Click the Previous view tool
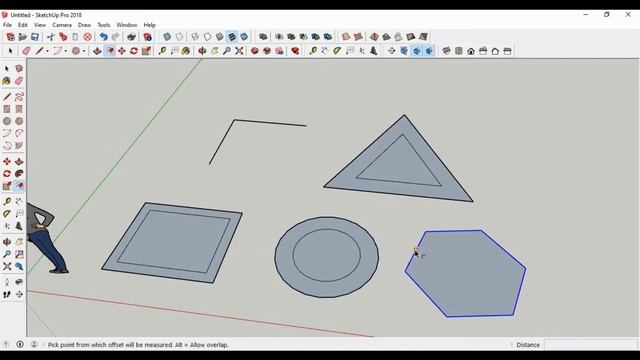Image resolution: width=640 pixels, height=360 pixels. point(19,267)
